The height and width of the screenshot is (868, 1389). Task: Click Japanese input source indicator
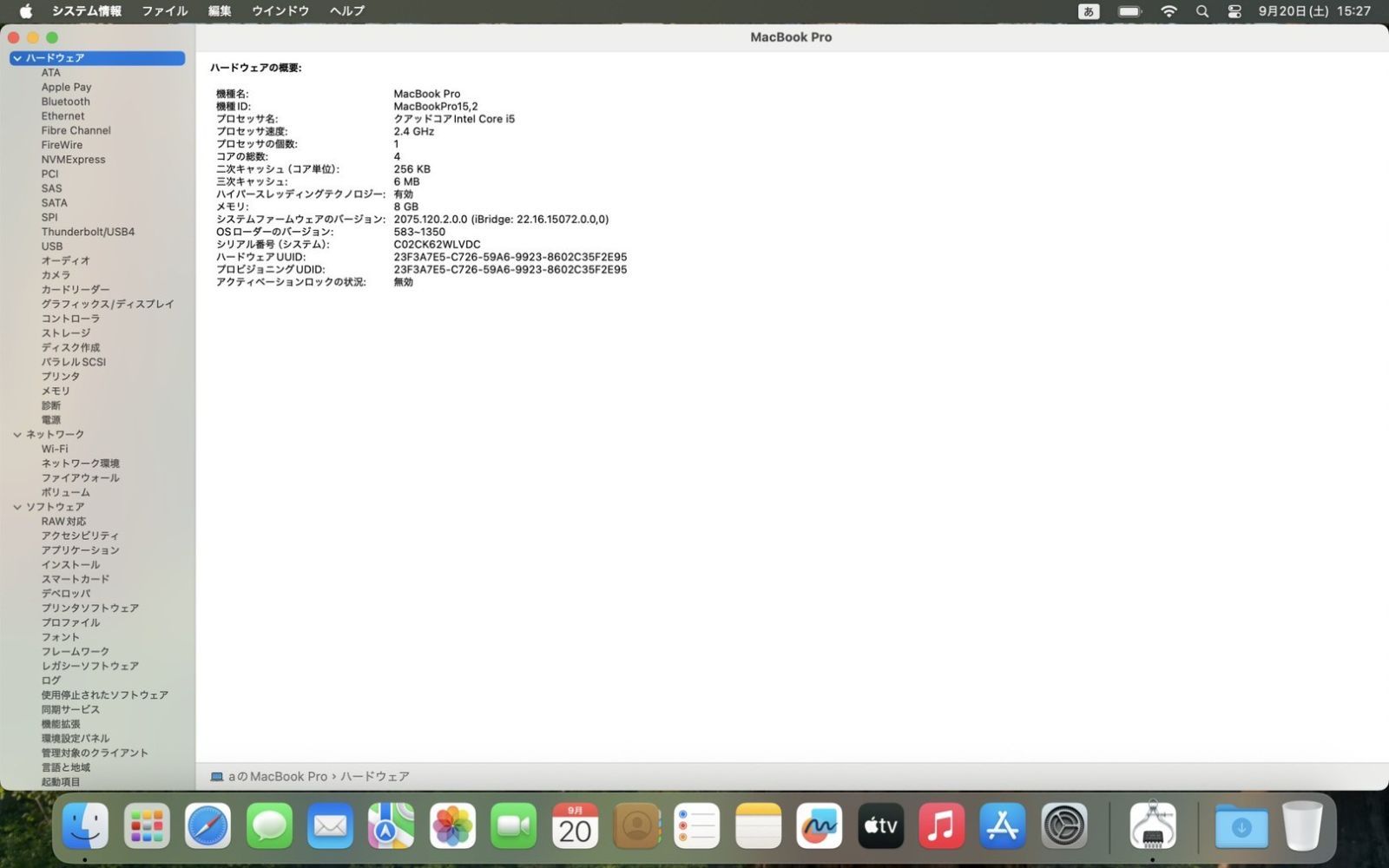point(1089,11)
